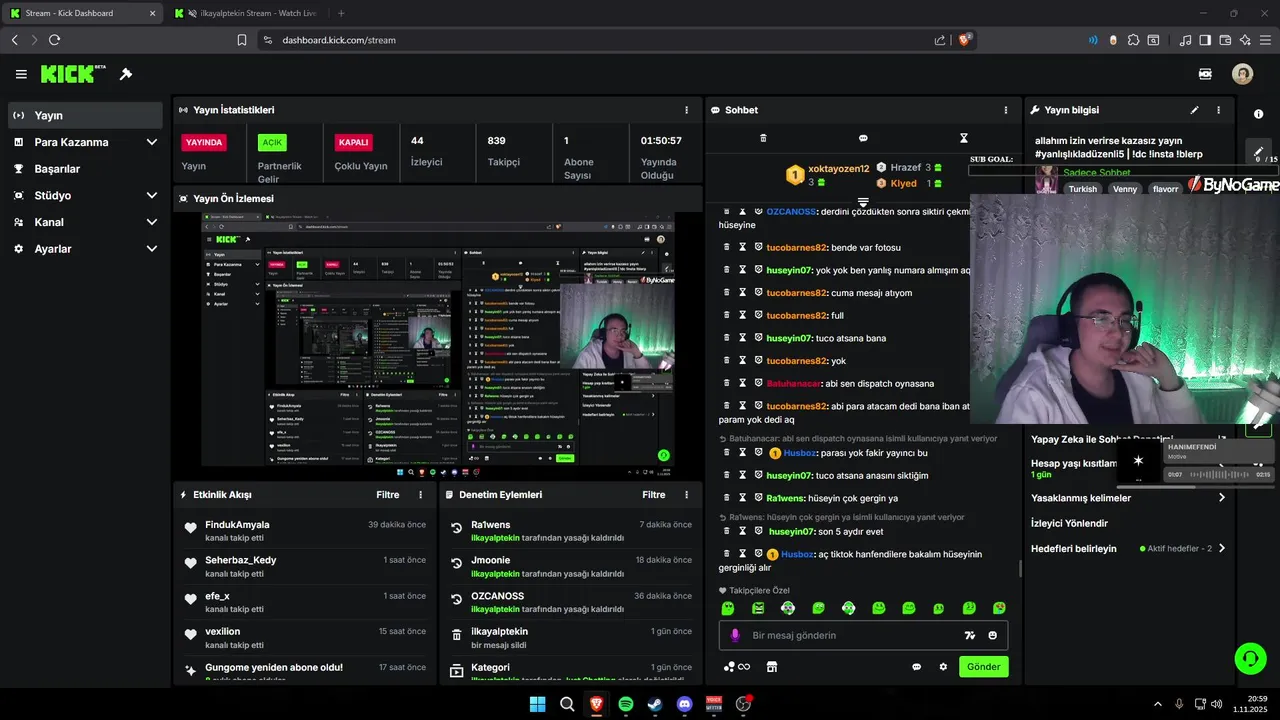
Task: Click the channel points infinity icon
Action: click(738, 667)
